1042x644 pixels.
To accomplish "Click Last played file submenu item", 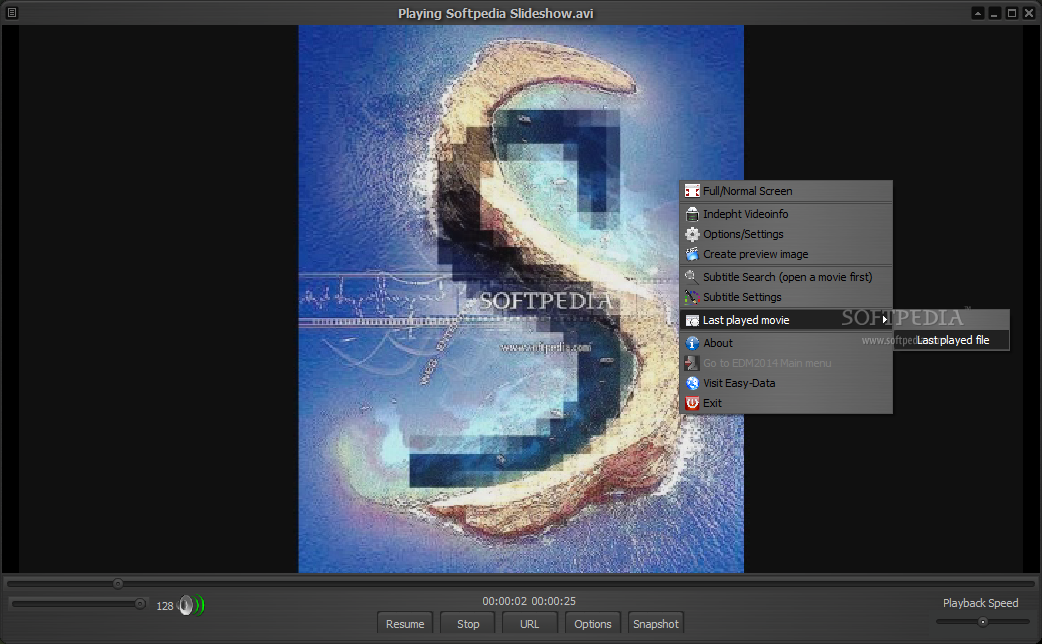I will tap(952, 340).
